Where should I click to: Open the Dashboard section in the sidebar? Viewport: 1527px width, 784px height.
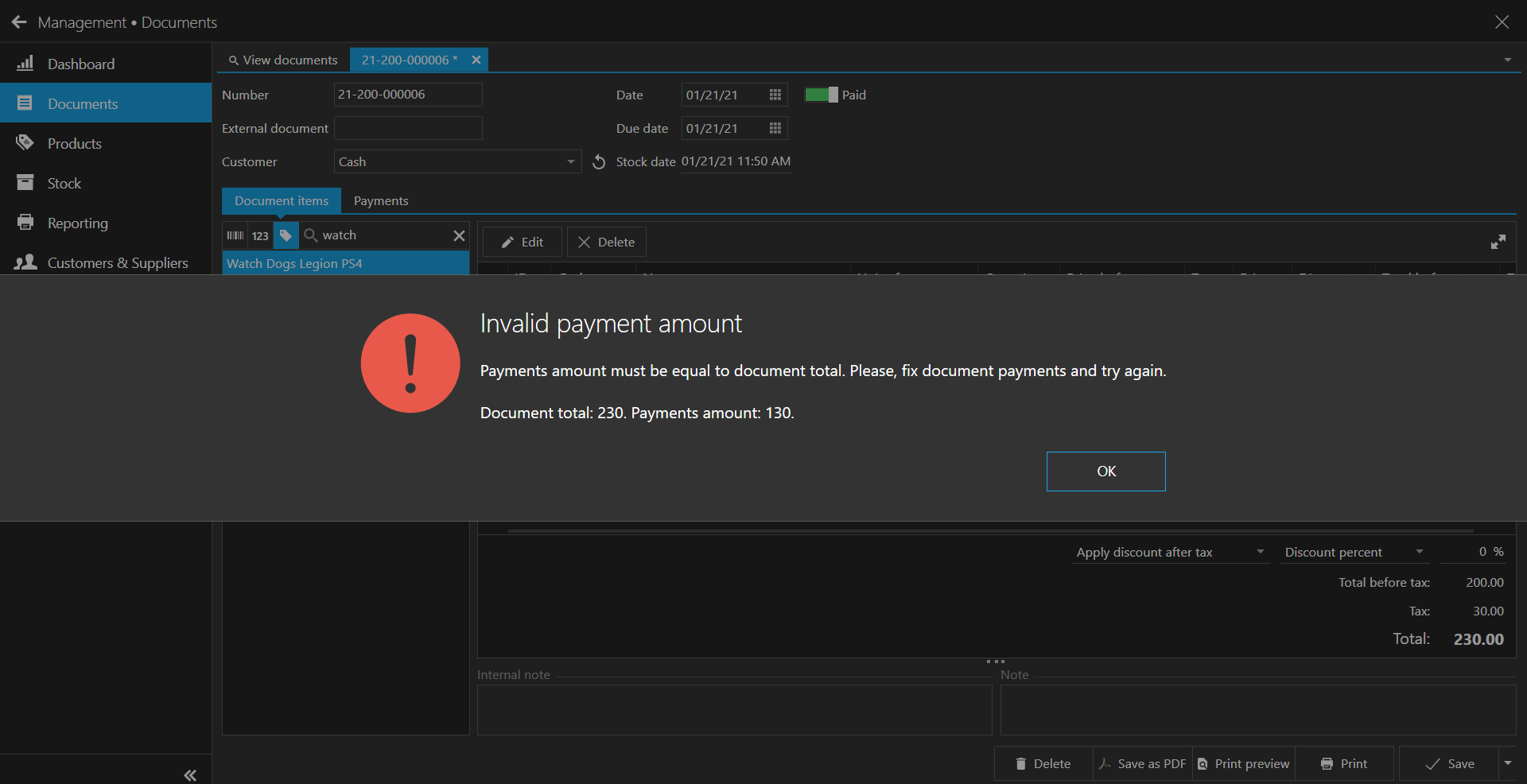[80, 64]
